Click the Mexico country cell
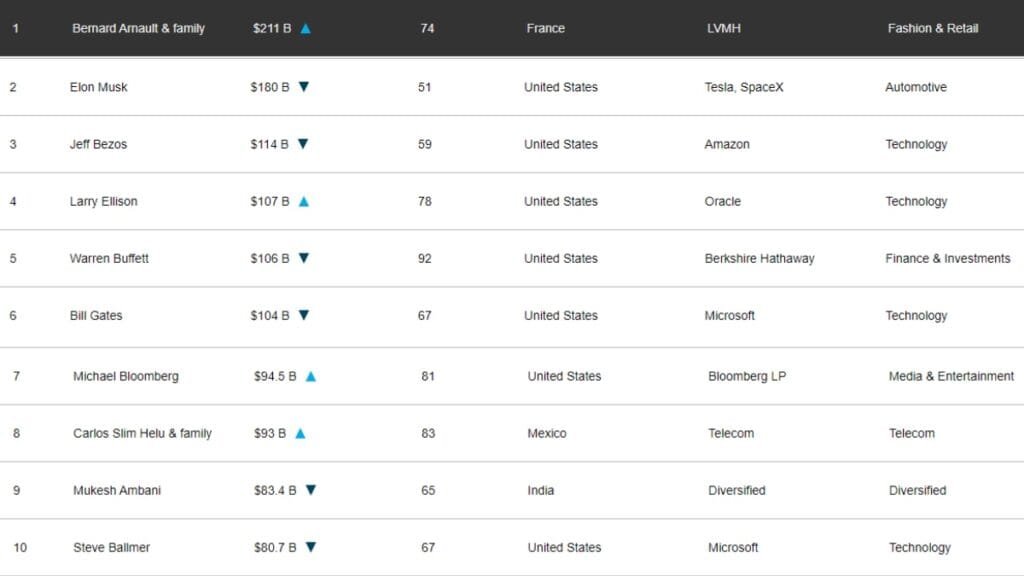The width and height of the screenshot is (1024, 576). (547, 434)
